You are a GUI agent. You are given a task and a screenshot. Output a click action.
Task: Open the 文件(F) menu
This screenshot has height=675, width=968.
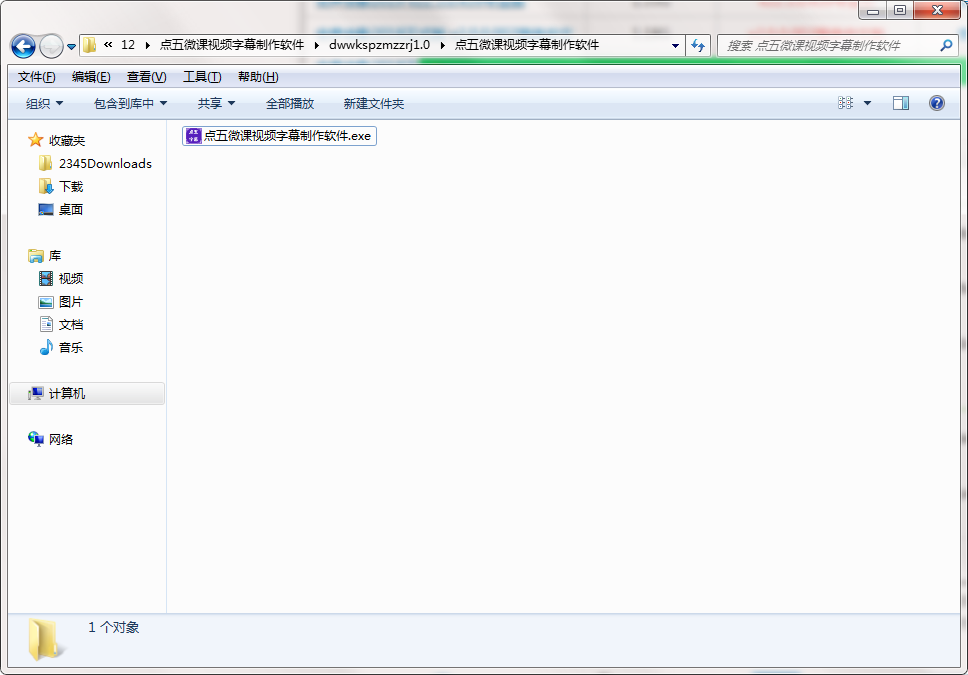[36, 77]
